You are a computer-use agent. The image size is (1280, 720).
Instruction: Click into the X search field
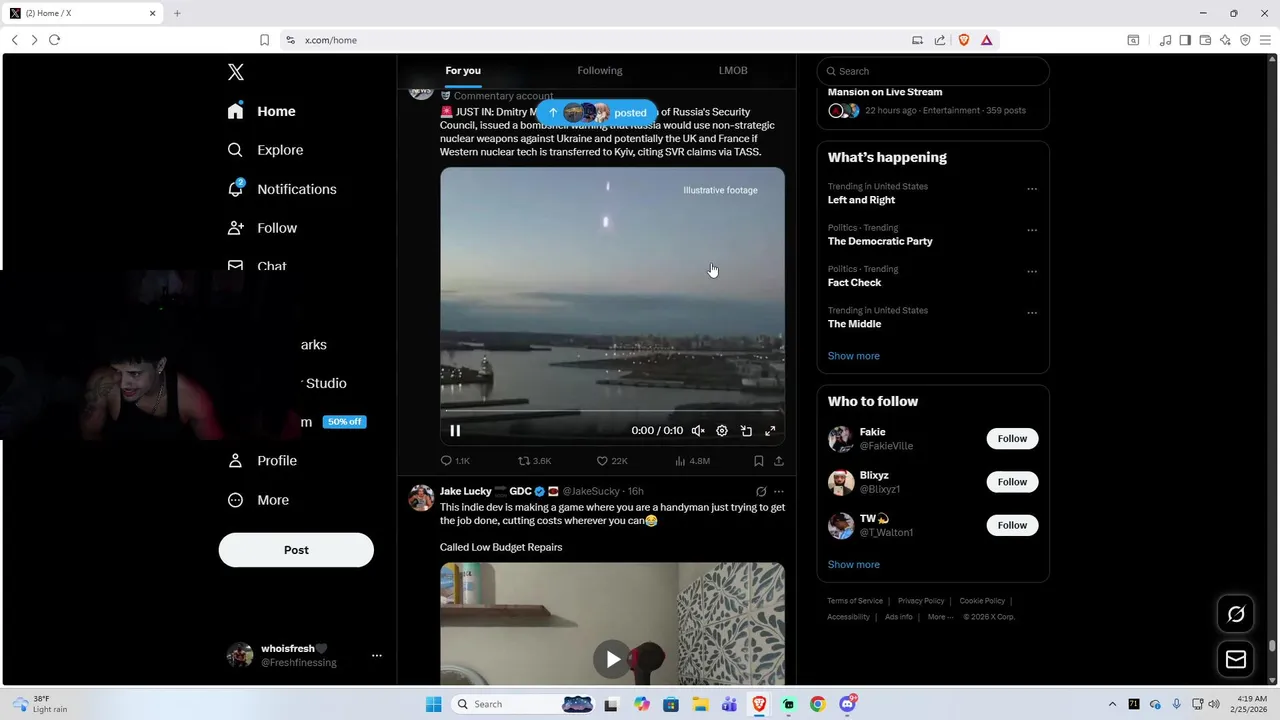(x=933, y=71)
